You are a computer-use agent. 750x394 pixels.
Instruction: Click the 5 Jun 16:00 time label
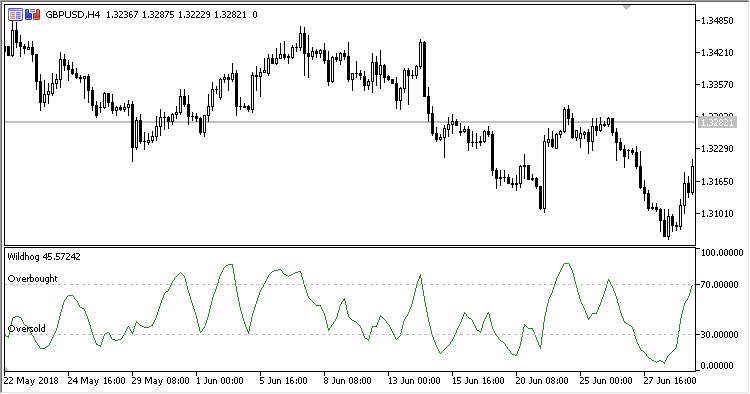(x=284, y=381)
